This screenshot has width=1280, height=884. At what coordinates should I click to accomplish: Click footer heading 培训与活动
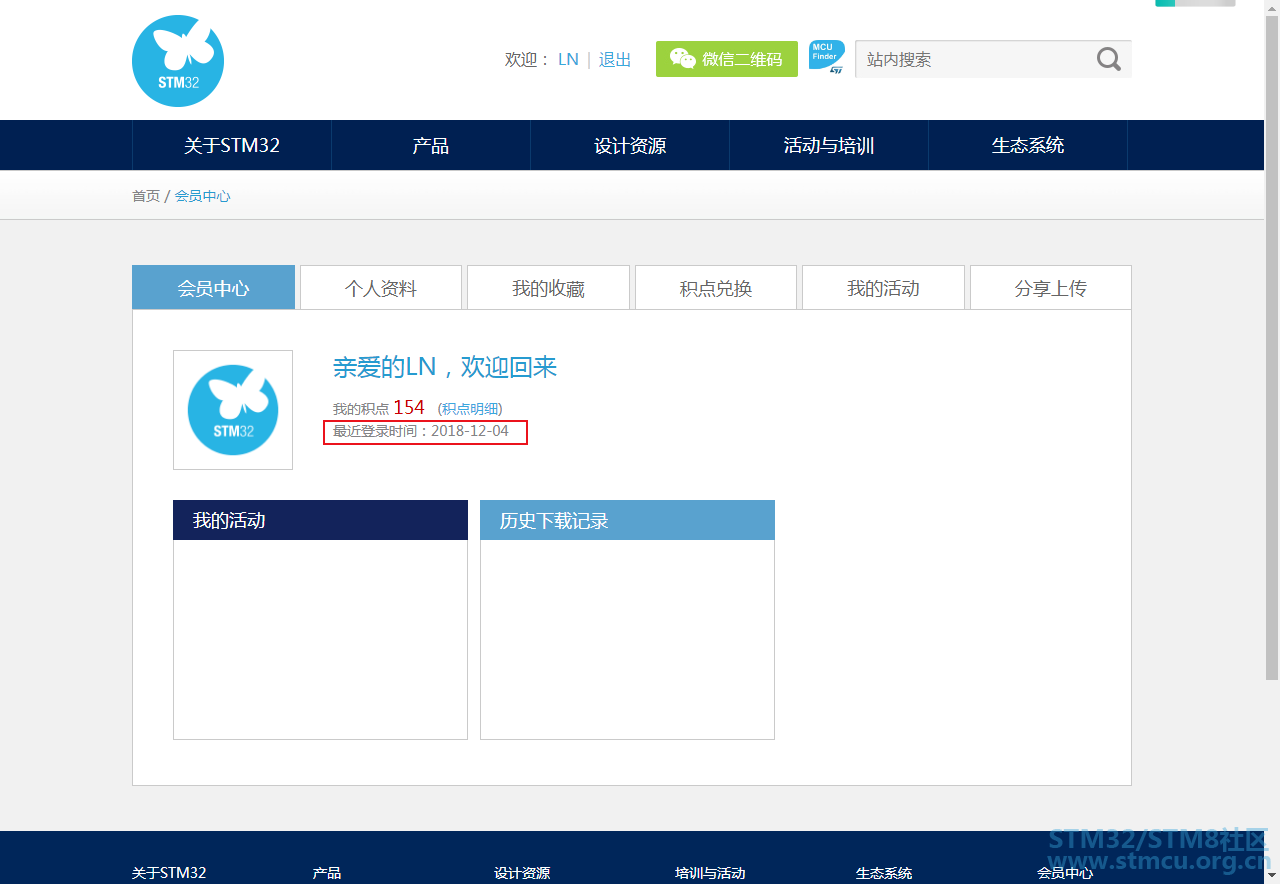[710, 873]
